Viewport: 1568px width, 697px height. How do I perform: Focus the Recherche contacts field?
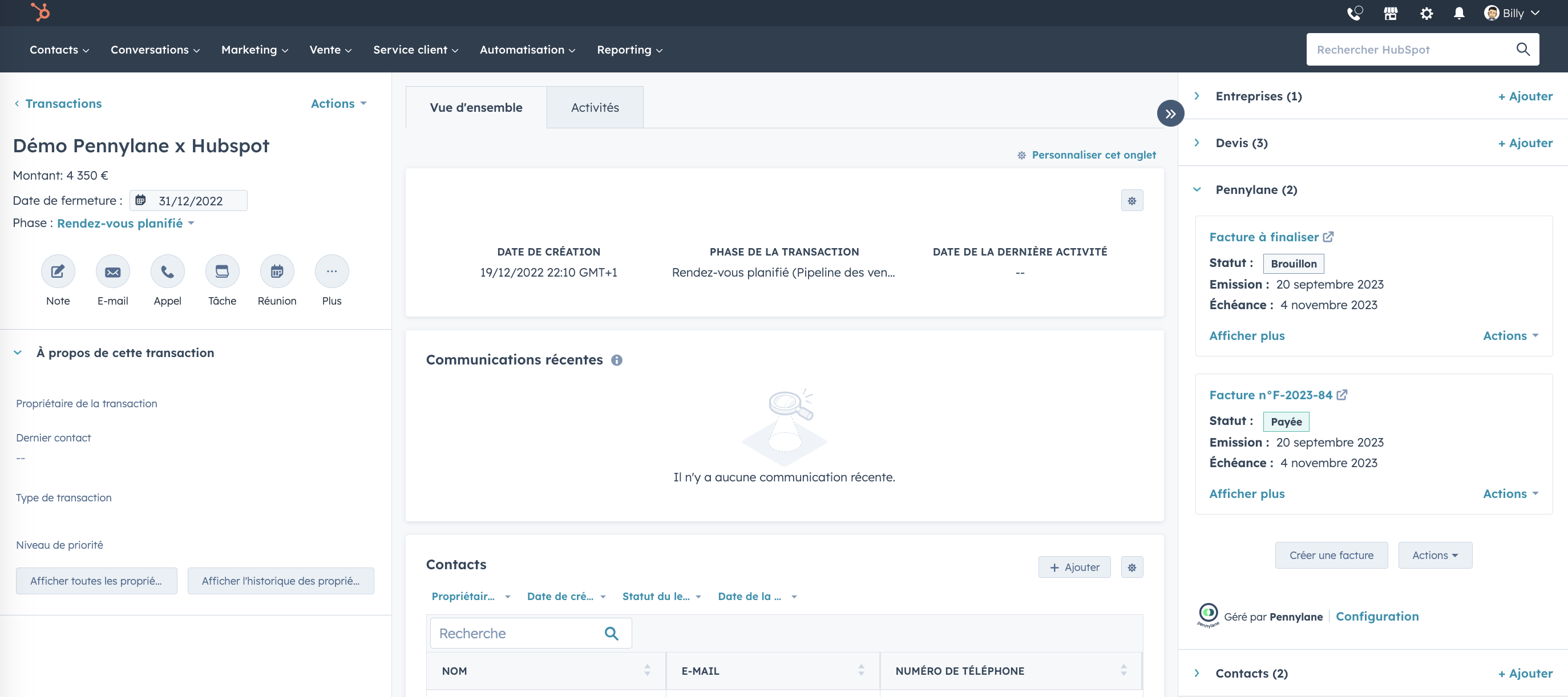tap(531, 633)
